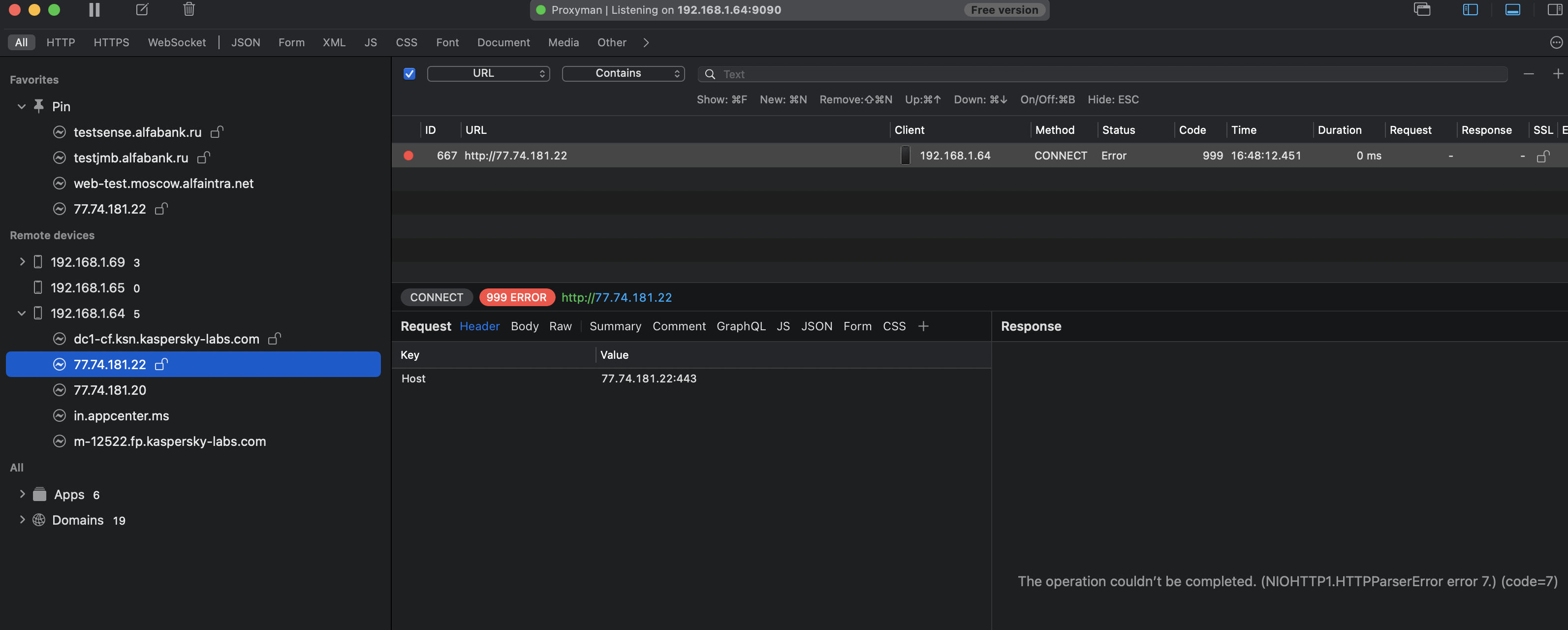The height and width of the screenshot is (630, 1568).
Task: Open the URL filter dropdown
Action: point(488,73)
